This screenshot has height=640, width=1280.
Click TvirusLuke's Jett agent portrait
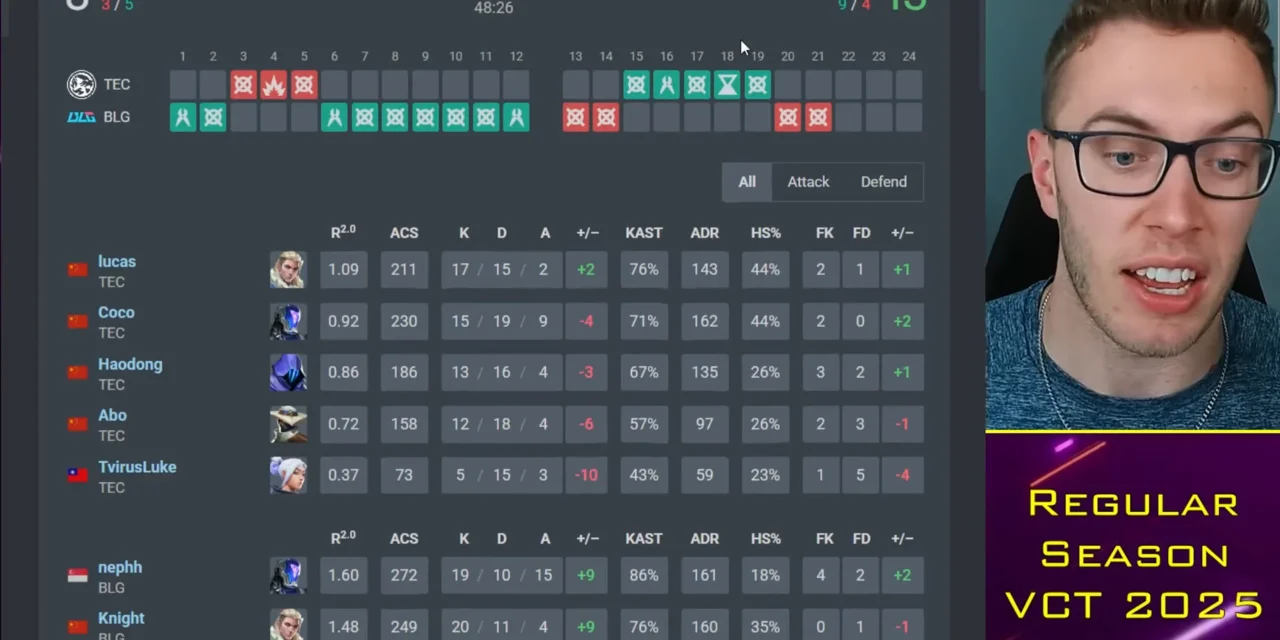(x=288, y=475)
